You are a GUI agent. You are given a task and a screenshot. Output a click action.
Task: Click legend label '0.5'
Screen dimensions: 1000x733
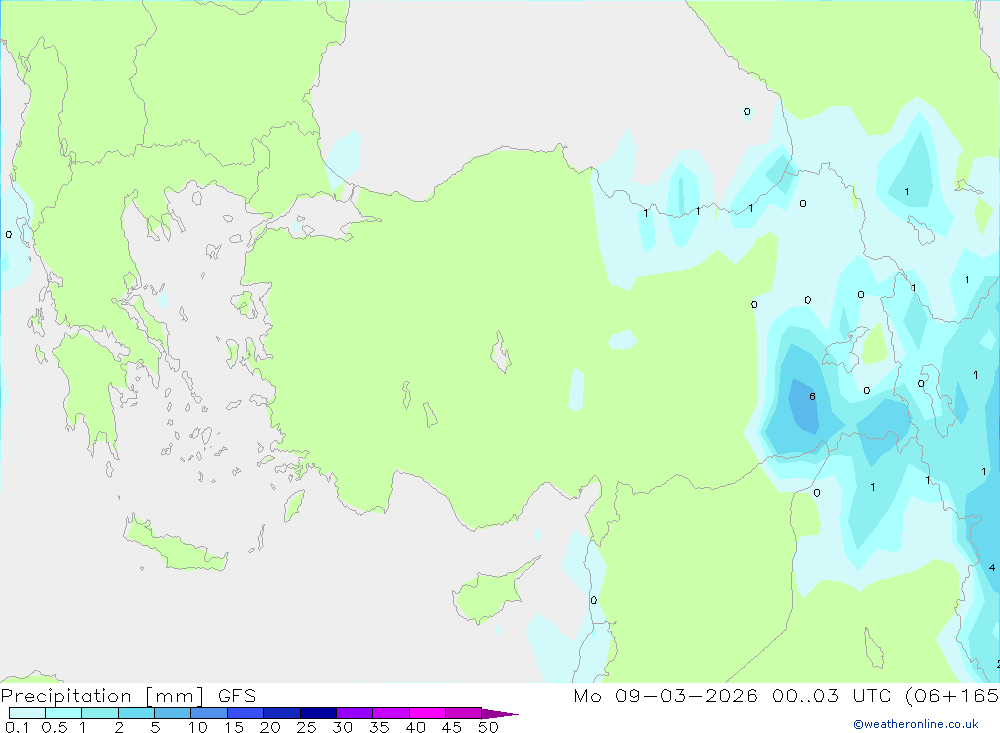pos(54,727)
